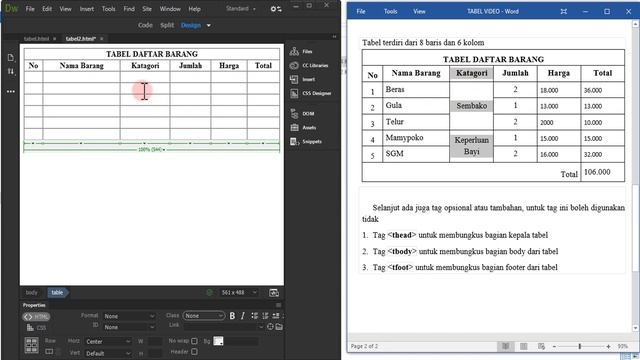The width and height of the screenshot is (640, 360).
Task: Switch to the tabel2.html document tab
Action: pyautogui.click(x=80, y=38)
